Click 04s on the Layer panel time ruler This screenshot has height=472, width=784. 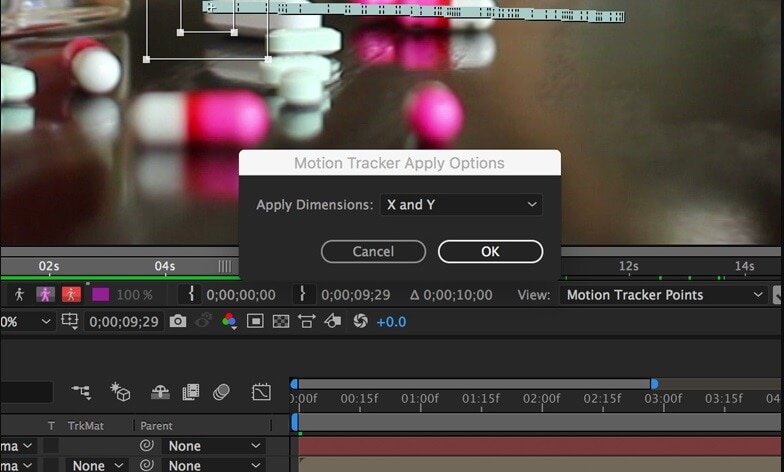point(165,266)
